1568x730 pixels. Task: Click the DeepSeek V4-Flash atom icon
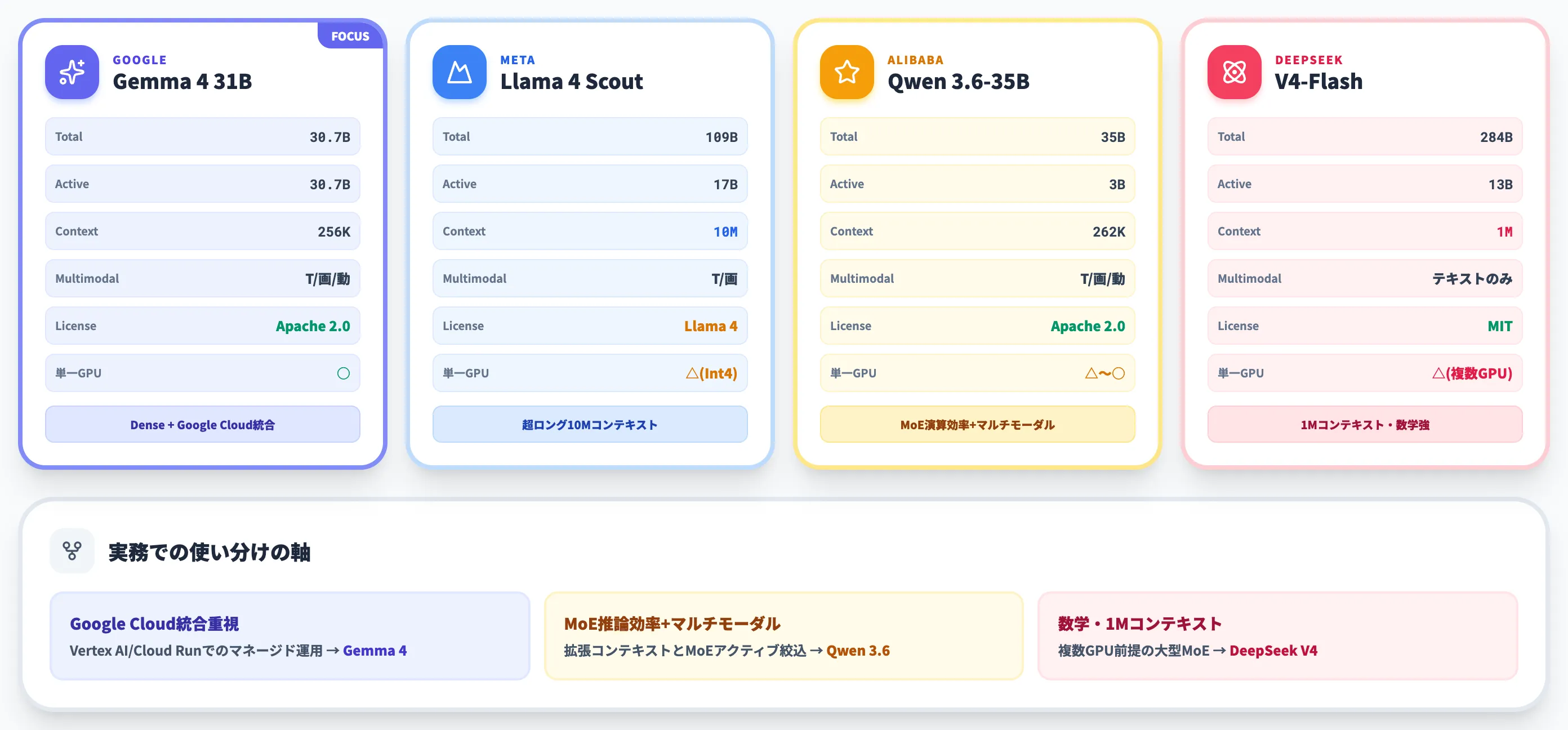click(1235, 72)
